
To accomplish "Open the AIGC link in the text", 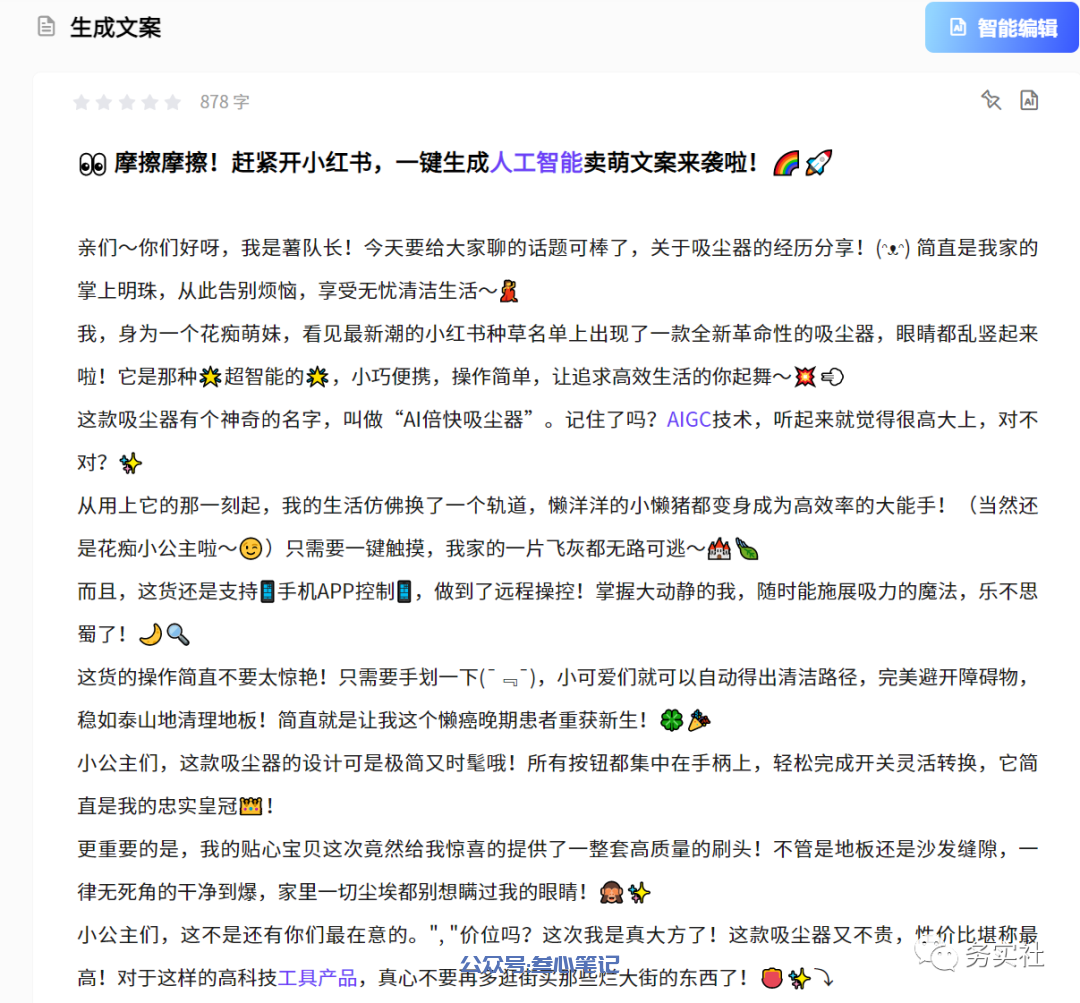I will pyautogui.click(x=689, y=420).
